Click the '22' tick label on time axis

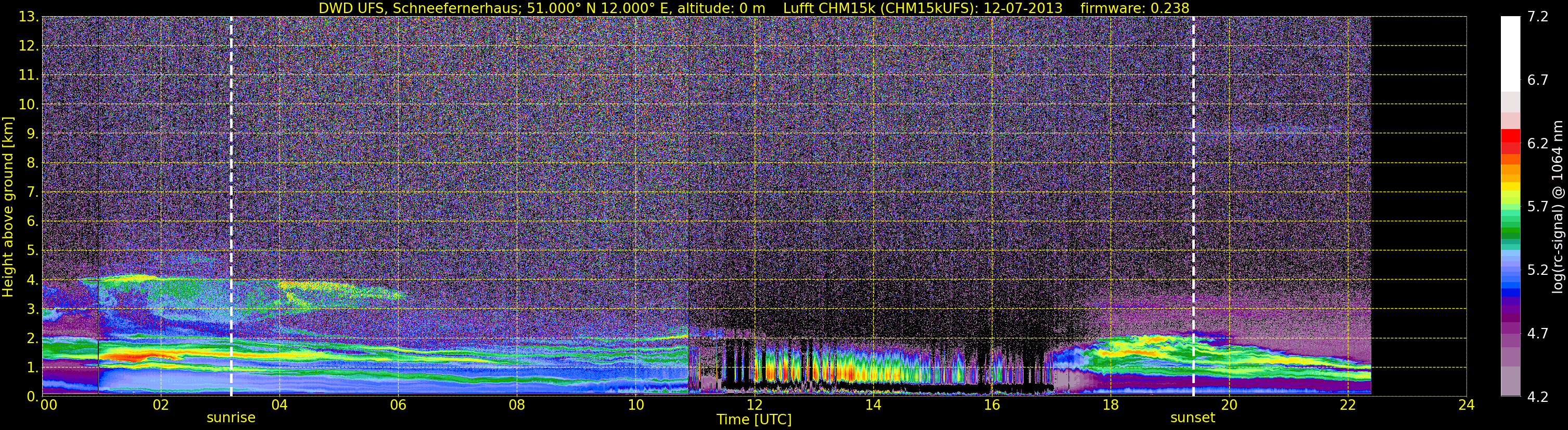tap(1348, 405)
